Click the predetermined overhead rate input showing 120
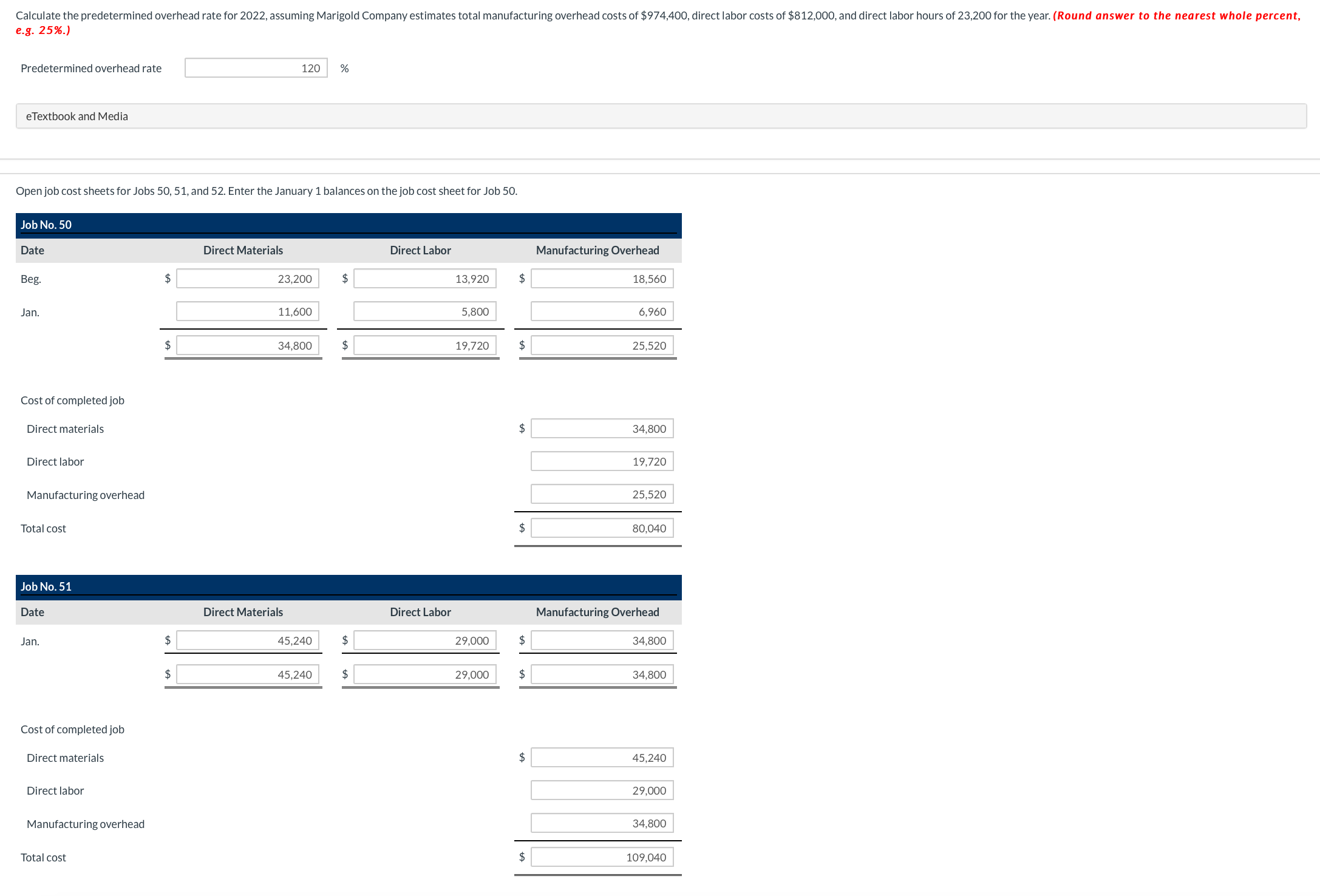The image size is (1320, 896). point(255,67)
